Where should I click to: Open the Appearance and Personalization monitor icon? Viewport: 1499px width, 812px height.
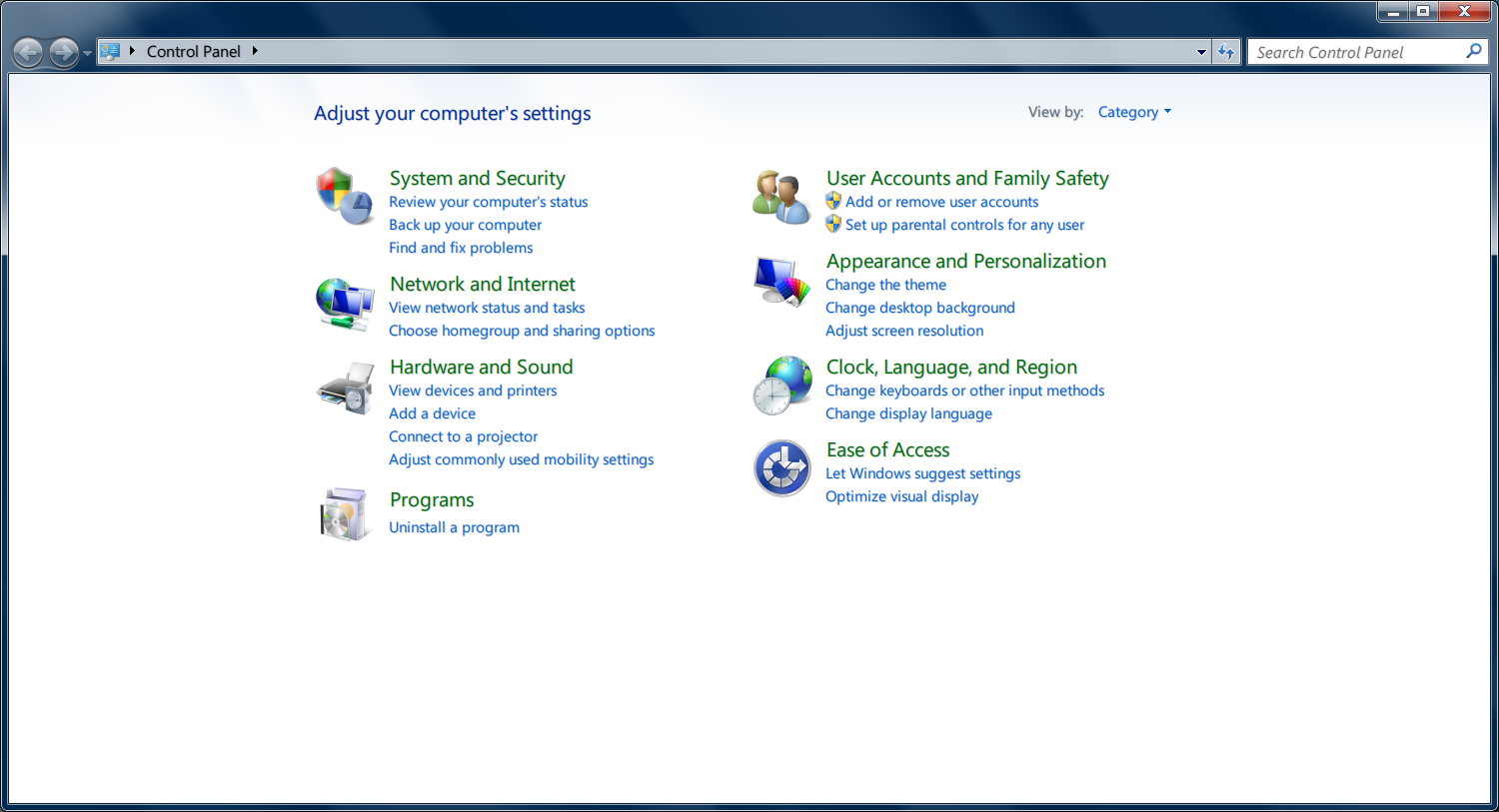[781, 281]
